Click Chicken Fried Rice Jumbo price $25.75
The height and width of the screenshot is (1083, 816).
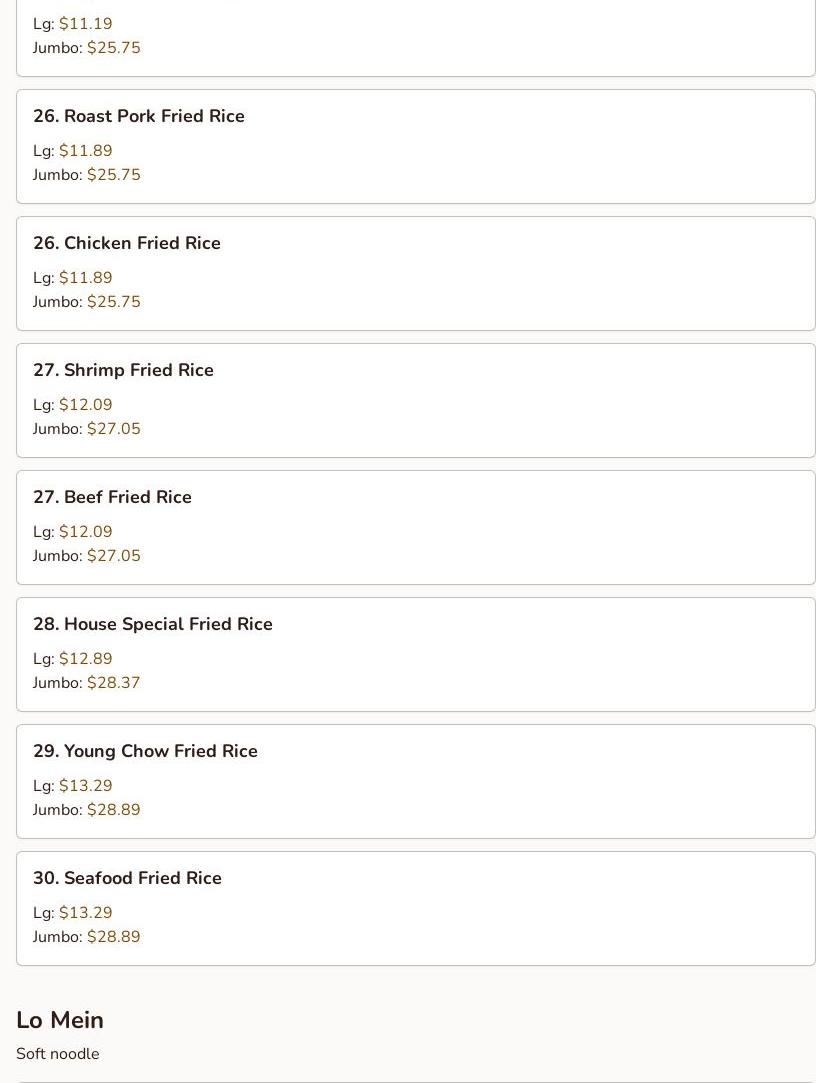[x=113, y=302]
